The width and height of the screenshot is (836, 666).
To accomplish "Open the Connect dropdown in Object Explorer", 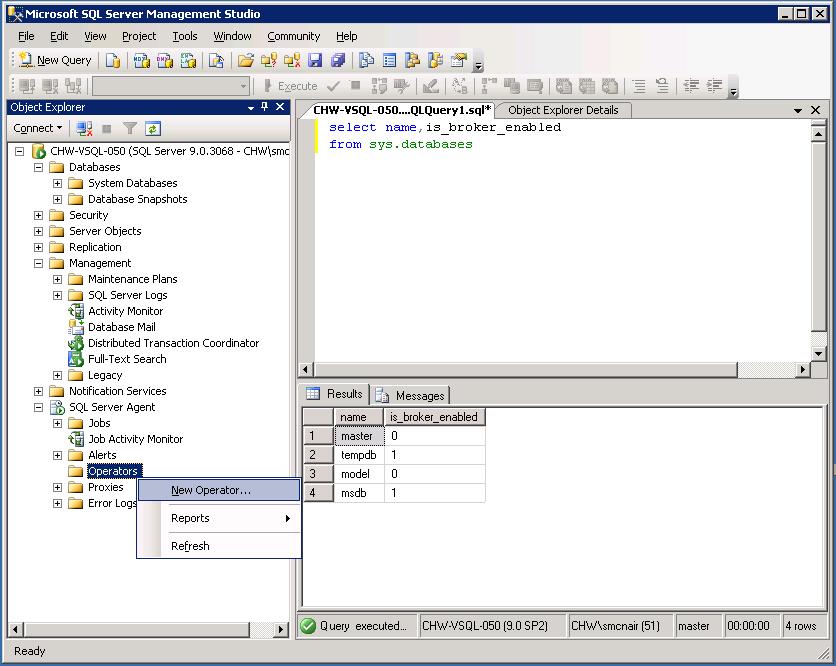I will [37, 129].
